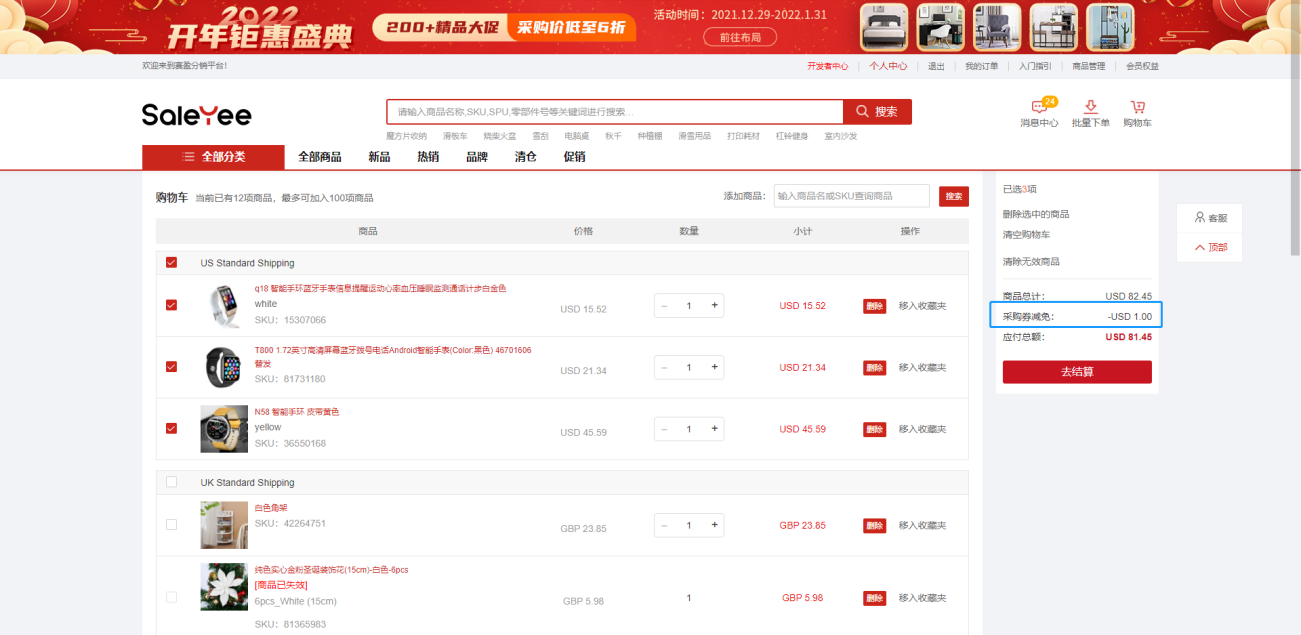The height and width of the screenshot is (635, 1301).
Task: Uncheck the US Standard Shipping group checkbox
Action: [x=171, y=263]
